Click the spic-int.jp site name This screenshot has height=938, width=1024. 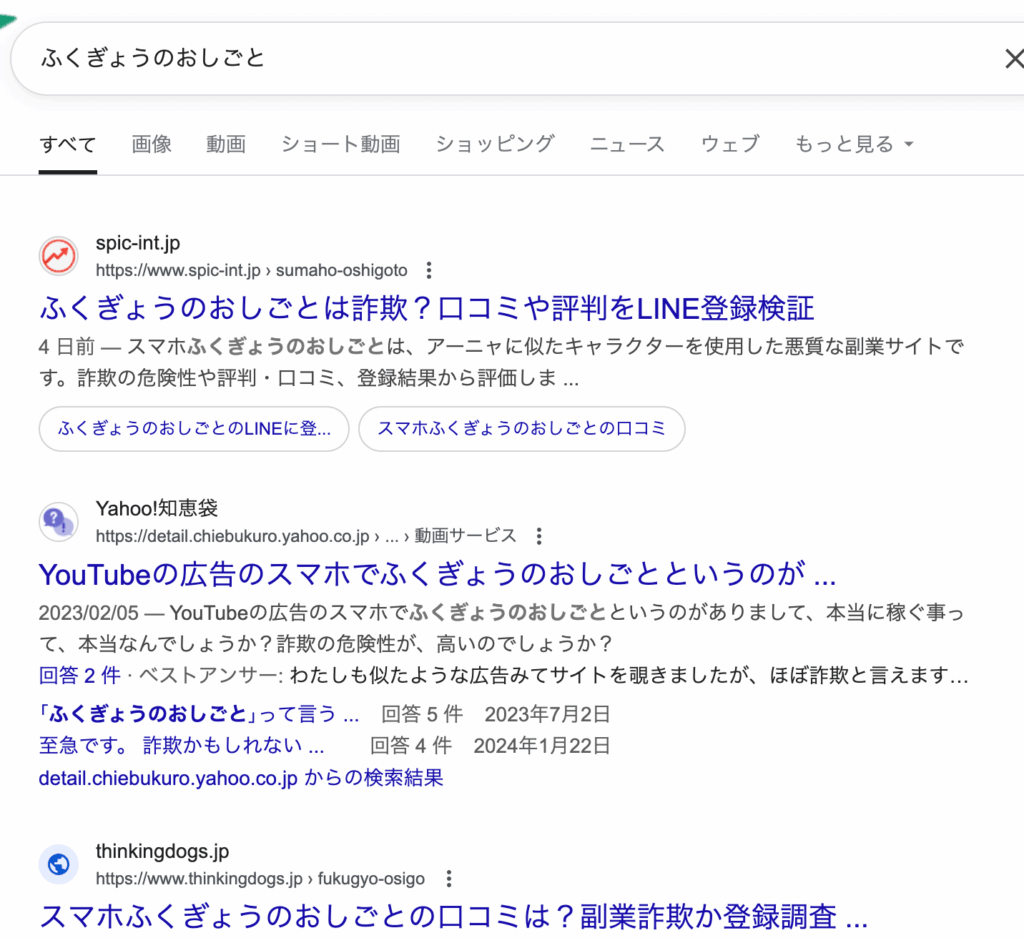click(138, 243)
